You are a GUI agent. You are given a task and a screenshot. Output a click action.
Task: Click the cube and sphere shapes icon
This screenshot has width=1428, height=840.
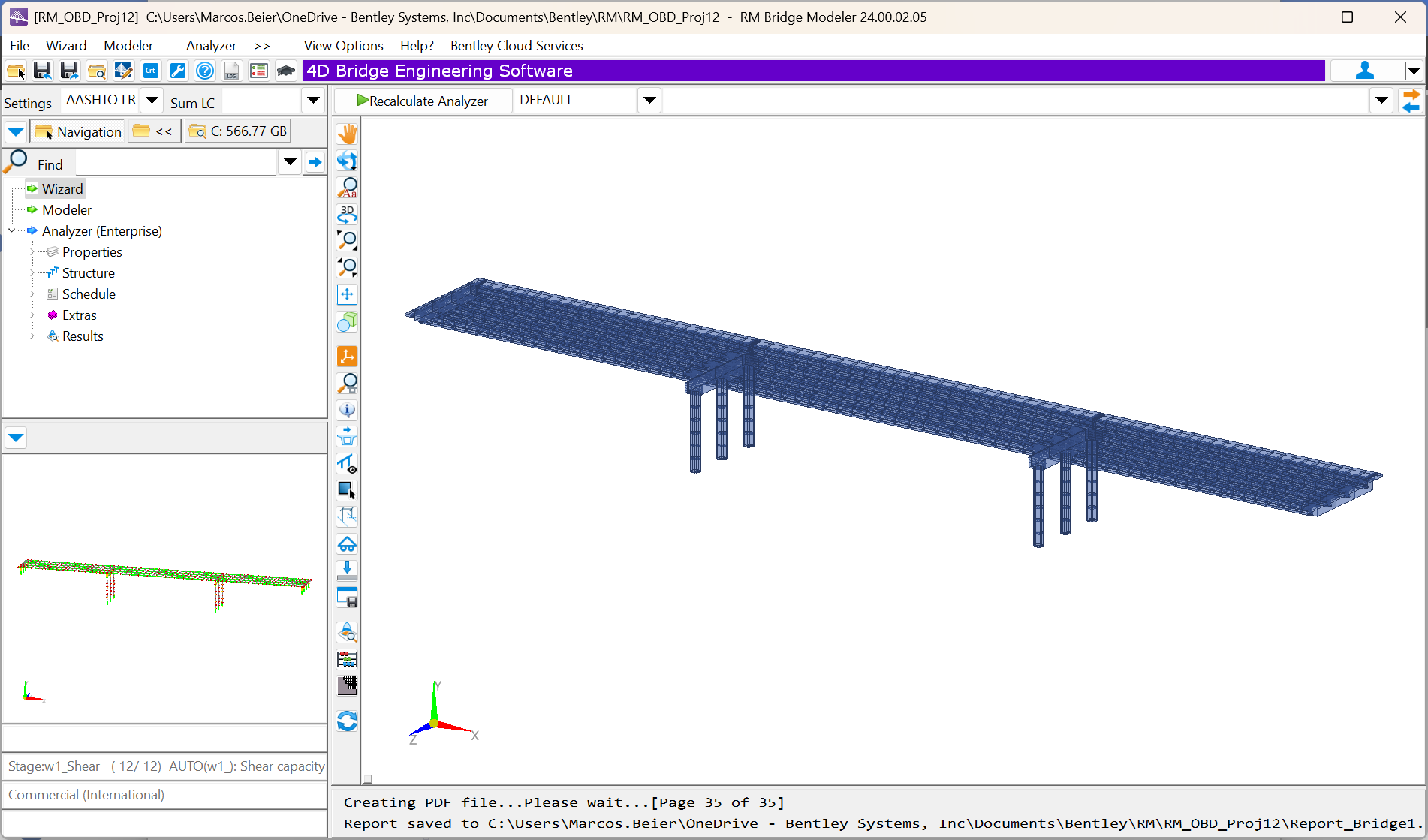347,322
